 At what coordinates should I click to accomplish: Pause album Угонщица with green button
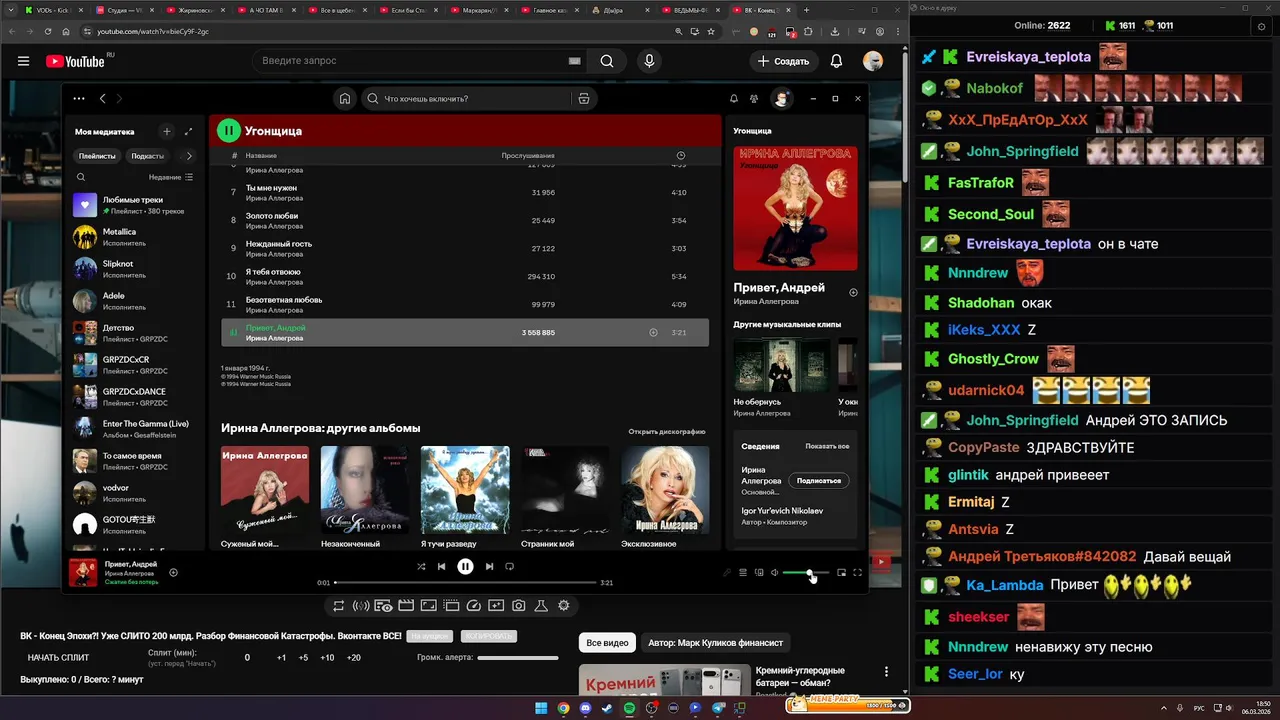pyautogui.click(x=229, y=130)
